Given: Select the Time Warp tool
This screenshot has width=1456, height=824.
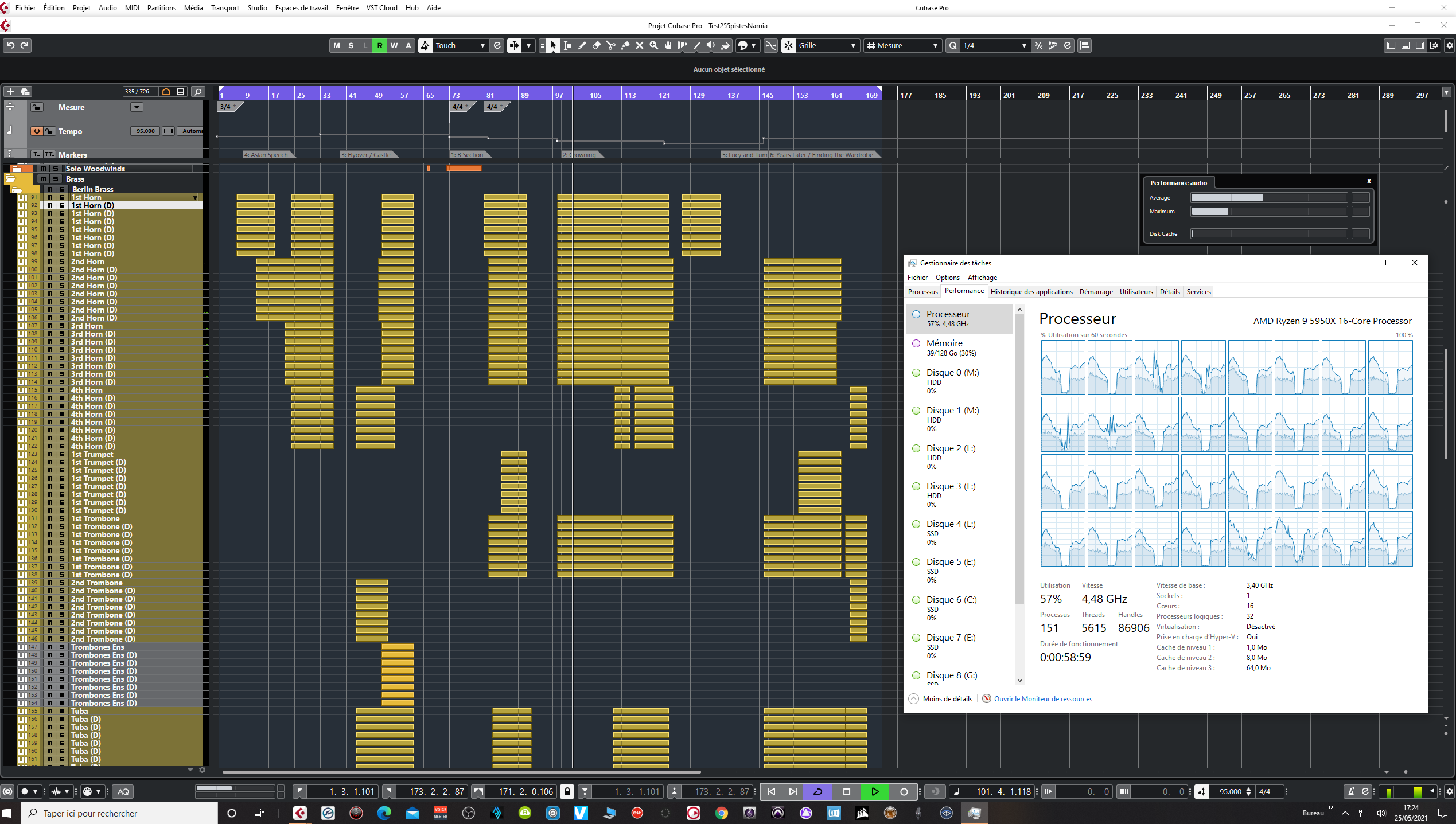Looking at the screenshot, I should click(x=683, y=45).
